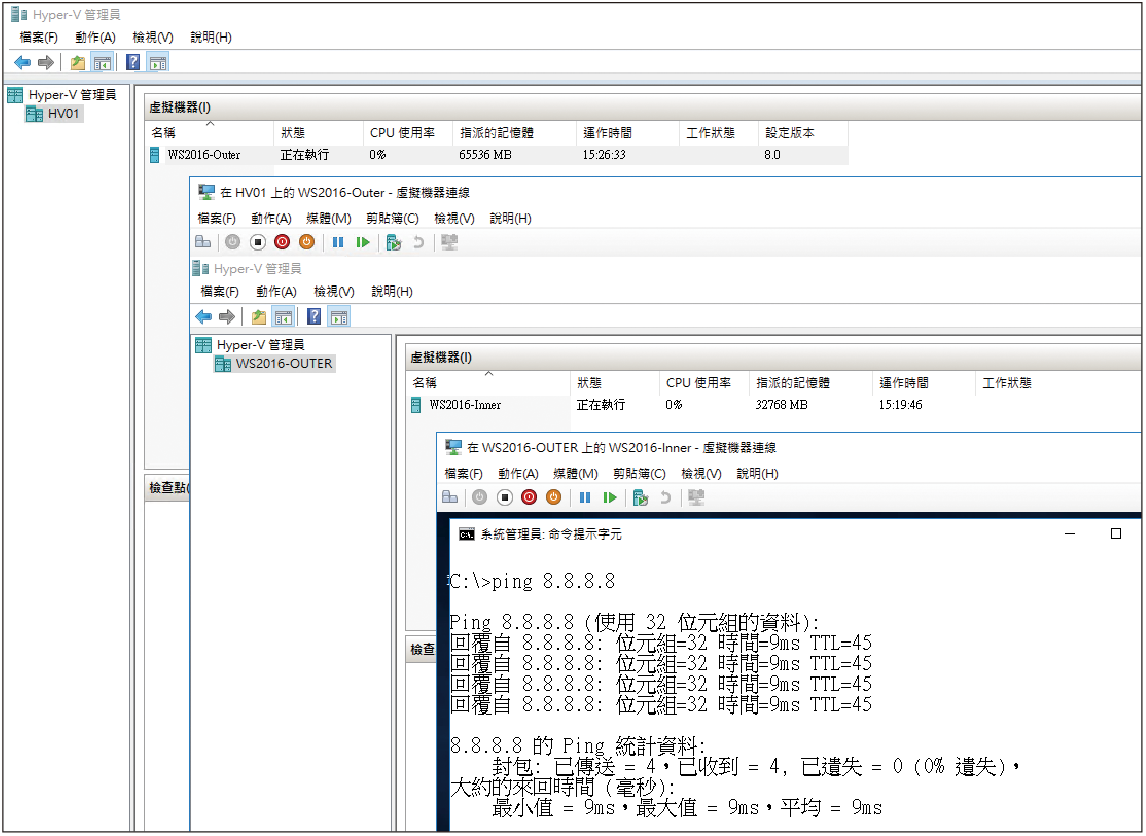Revert WS2016-Inner to its previous checkpoint
The height and width of the screenshot is (836, 1146).
tap(666, 497)
